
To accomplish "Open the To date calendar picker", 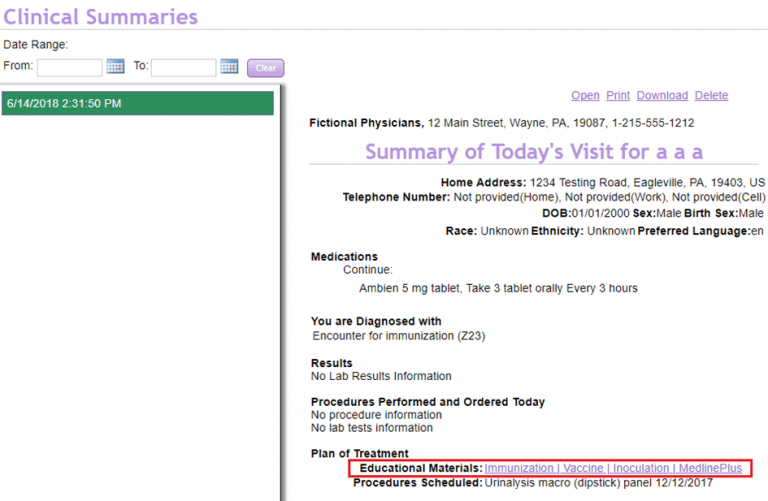I will (x=229, y=67).
